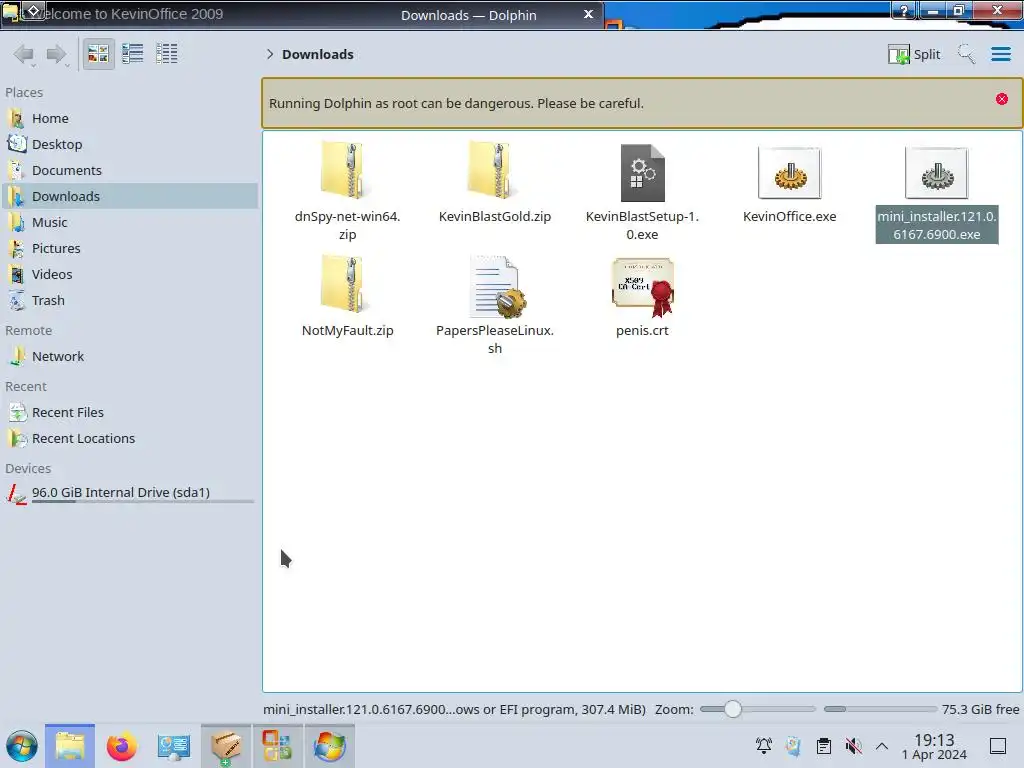Click status bar text for mini_installer
This screenshot has width=1024, height=768.
click(454, 709)
